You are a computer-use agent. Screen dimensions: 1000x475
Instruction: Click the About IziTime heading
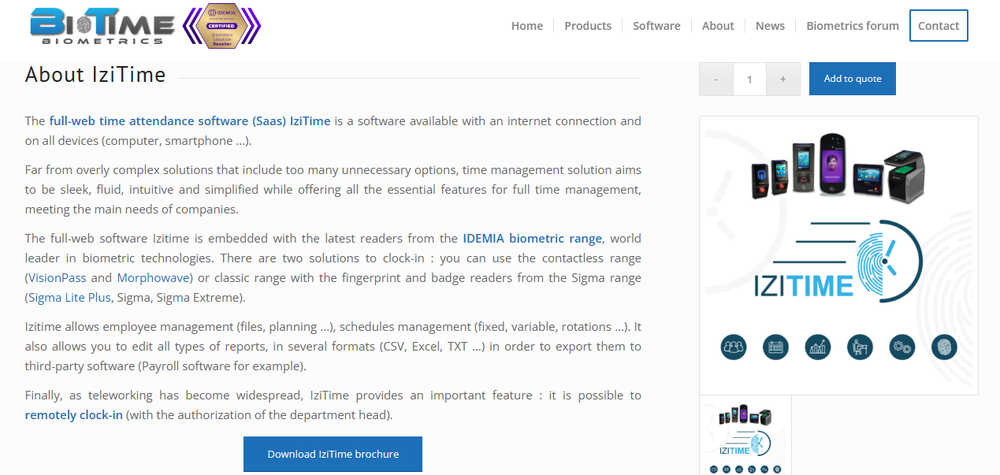tap(96, 75)
